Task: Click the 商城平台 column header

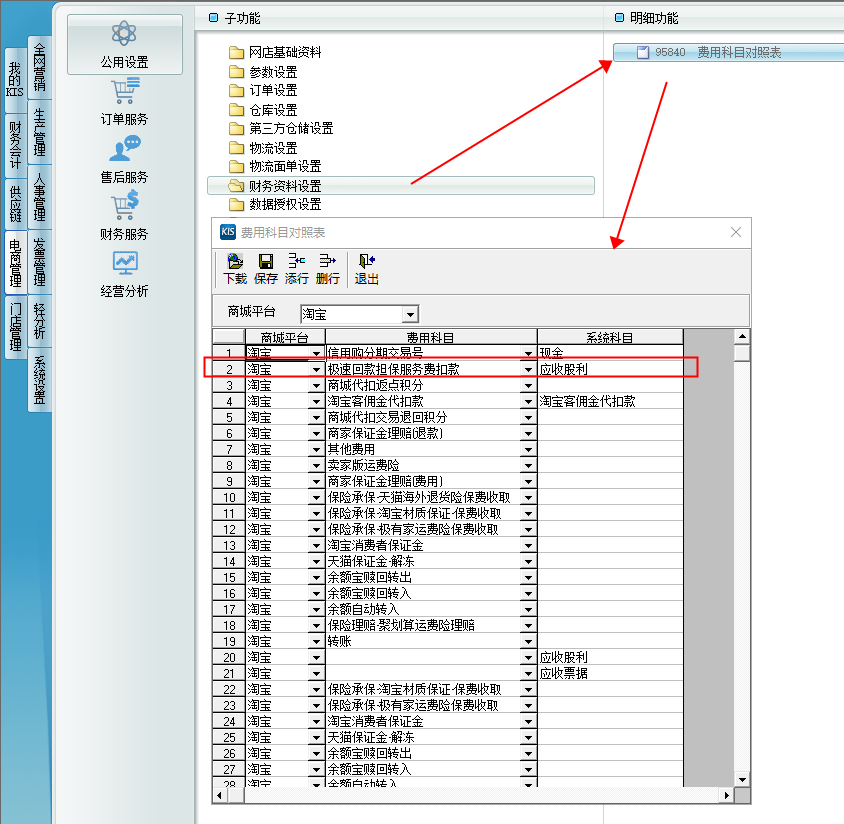Action: click(x=285, y=337)
